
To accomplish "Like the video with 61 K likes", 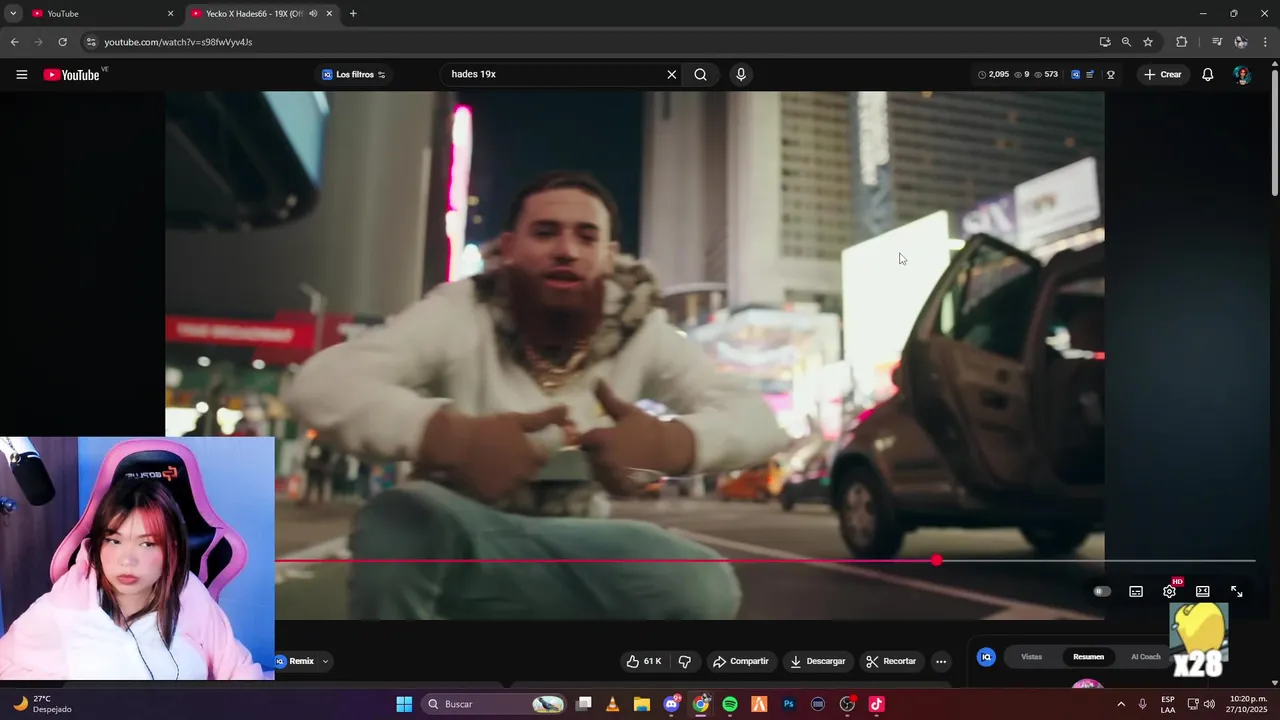I will point(644,661).
